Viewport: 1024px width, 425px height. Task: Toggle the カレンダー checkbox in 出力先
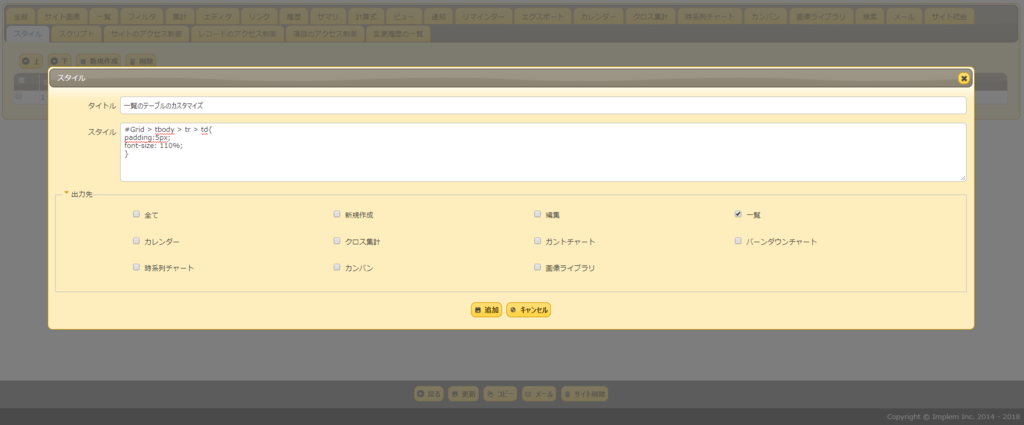pyautogui.click(x=136, y=240)
